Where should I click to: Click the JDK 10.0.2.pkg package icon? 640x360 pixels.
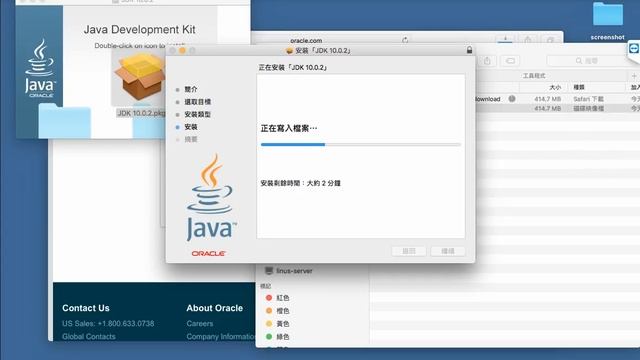tap(140, 78)
